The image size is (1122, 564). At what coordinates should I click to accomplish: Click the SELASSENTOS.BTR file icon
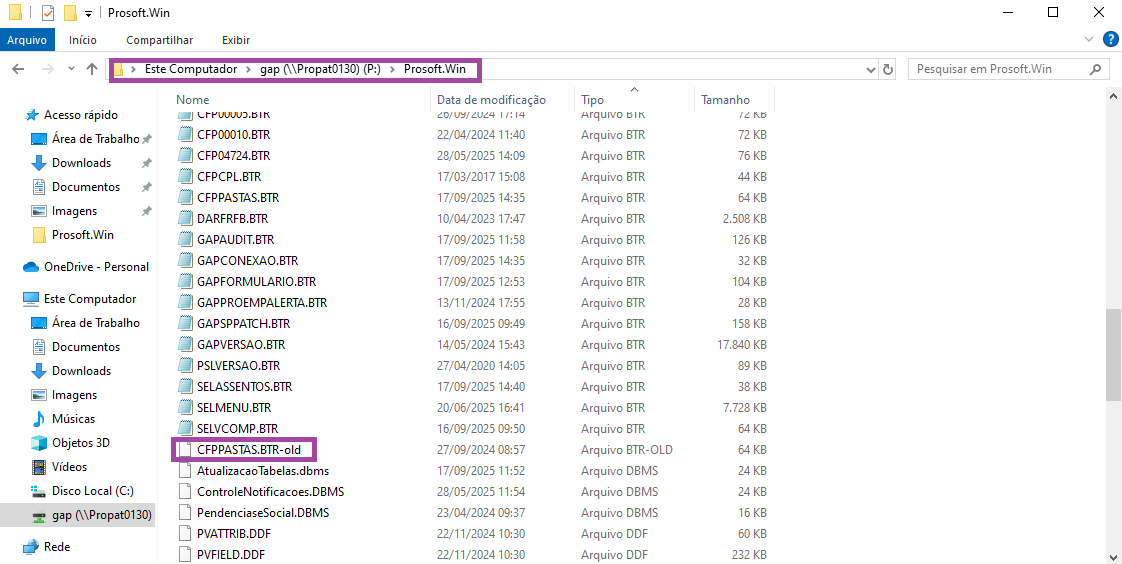[185, 386]
